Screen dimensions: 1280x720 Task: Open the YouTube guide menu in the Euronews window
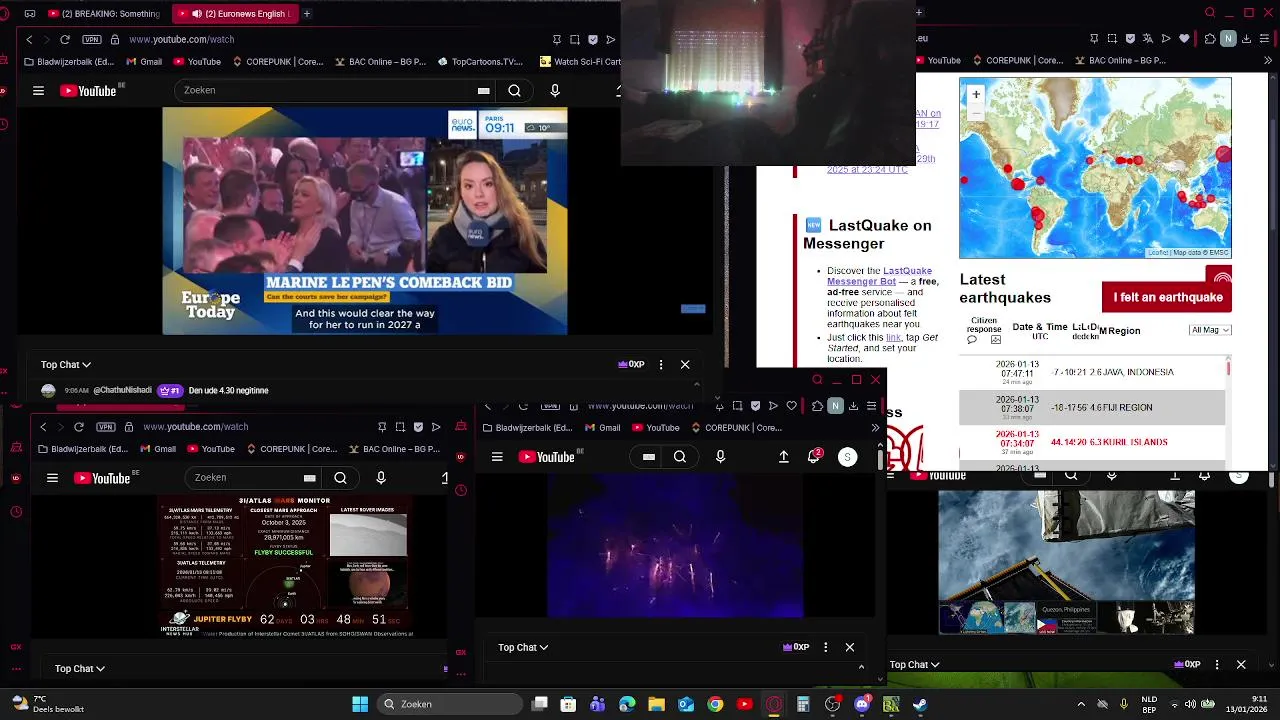click(x=38, y=90)
